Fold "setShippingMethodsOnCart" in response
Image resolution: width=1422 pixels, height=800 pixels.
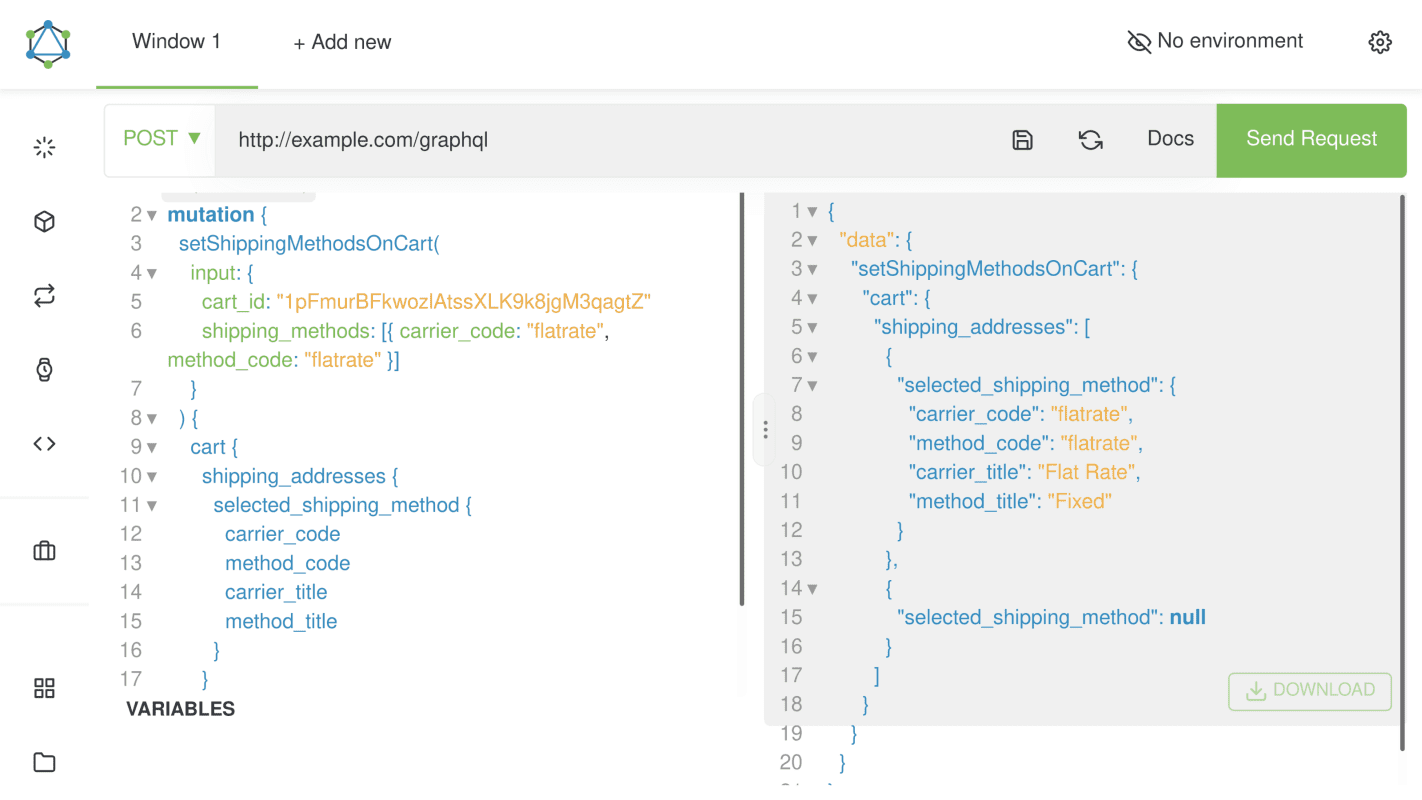point(812,269)
